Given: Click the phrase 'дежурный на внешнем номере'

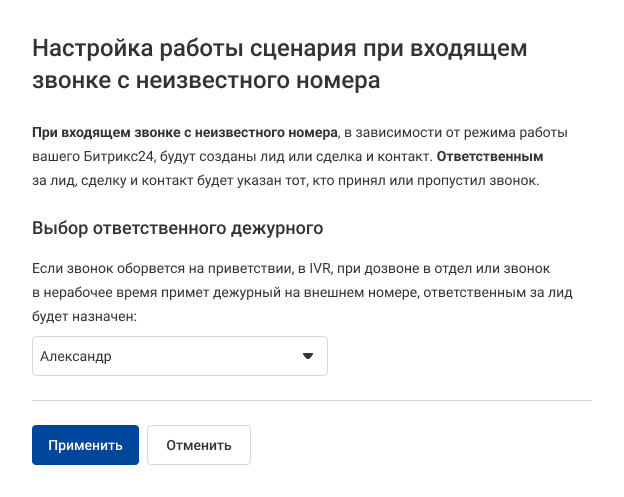Looking at the screenshot, I should click(x=300, y=292).
